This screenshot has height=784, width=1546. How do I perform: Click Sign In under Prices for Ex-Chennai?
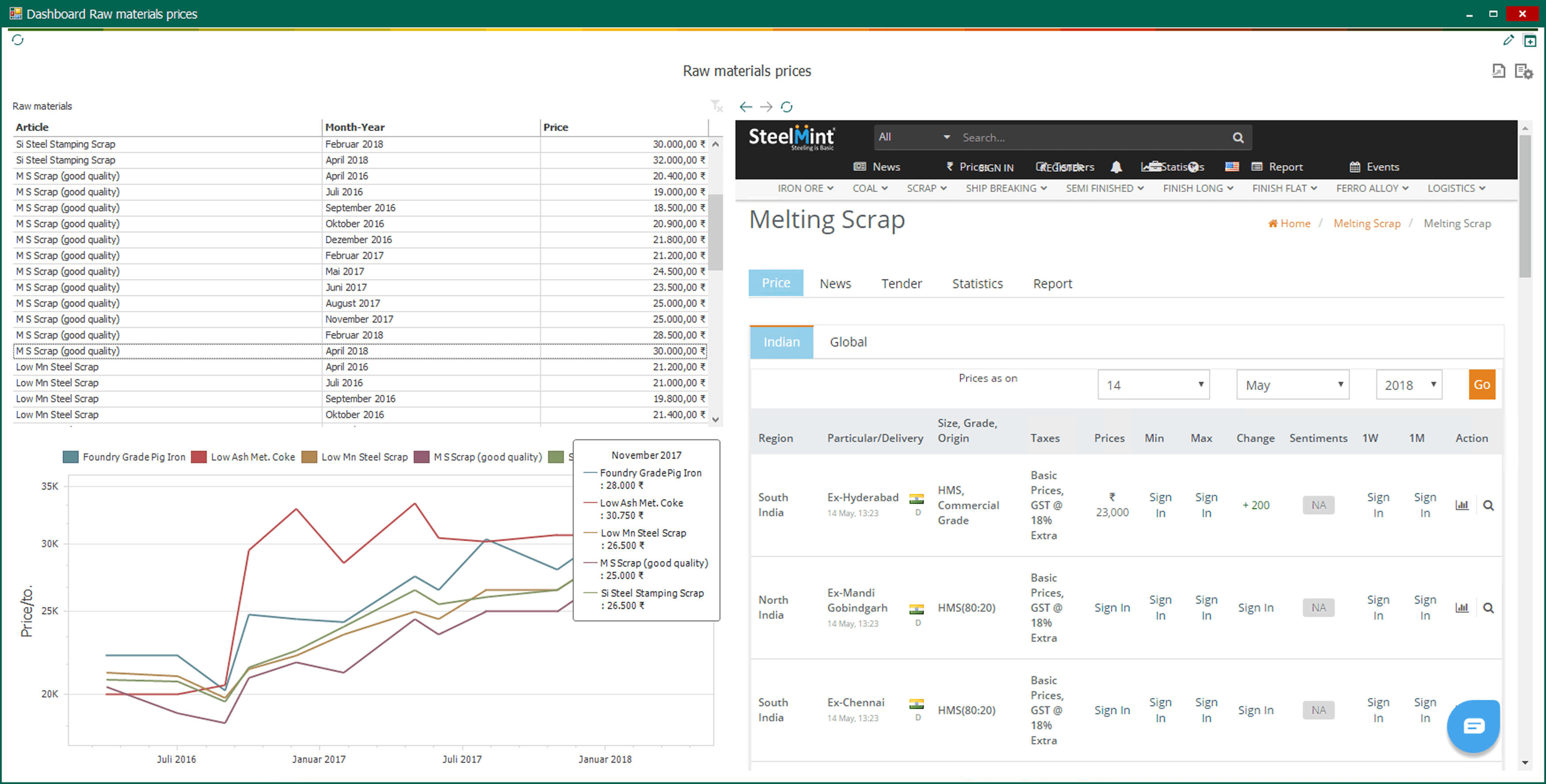click(x=1112, y=710)
